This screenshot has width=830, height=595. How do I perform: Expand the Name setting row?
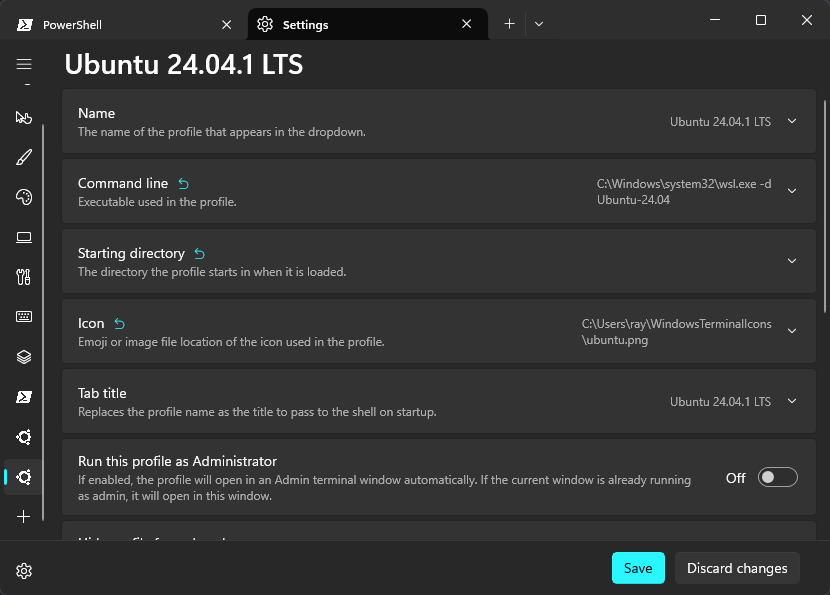(790, 121)
